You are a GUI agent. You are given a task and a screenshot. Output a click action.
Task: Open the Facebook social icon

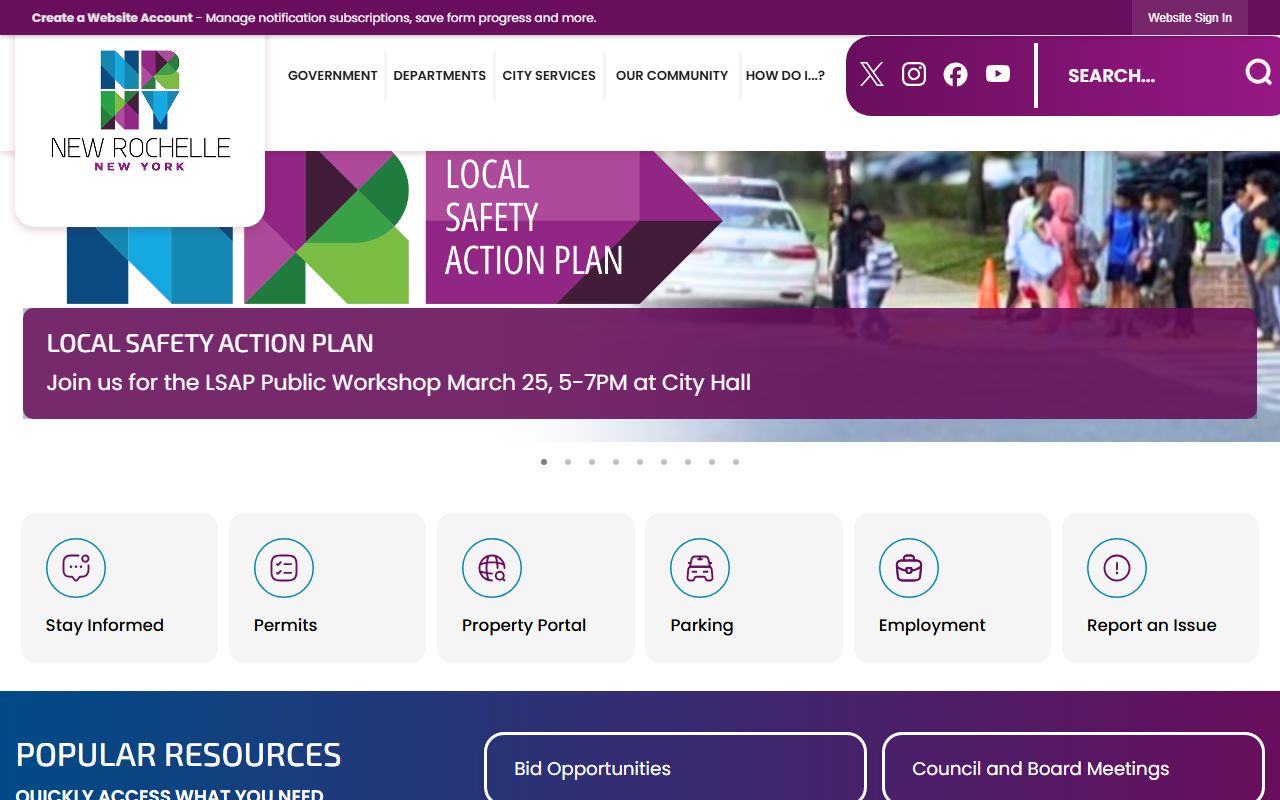(956, 74)
